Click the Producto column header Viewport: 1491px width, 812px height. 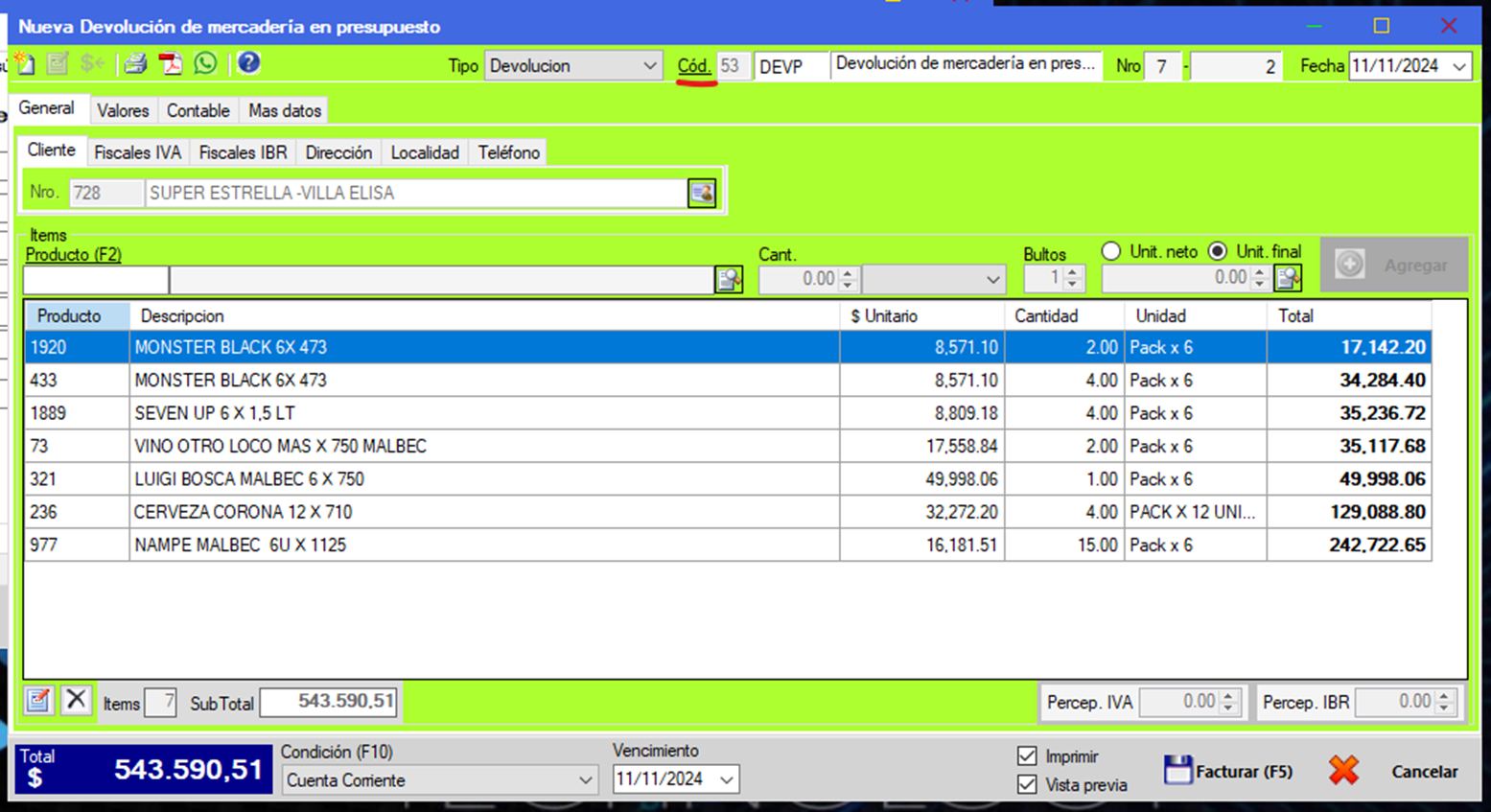point(77,316)
